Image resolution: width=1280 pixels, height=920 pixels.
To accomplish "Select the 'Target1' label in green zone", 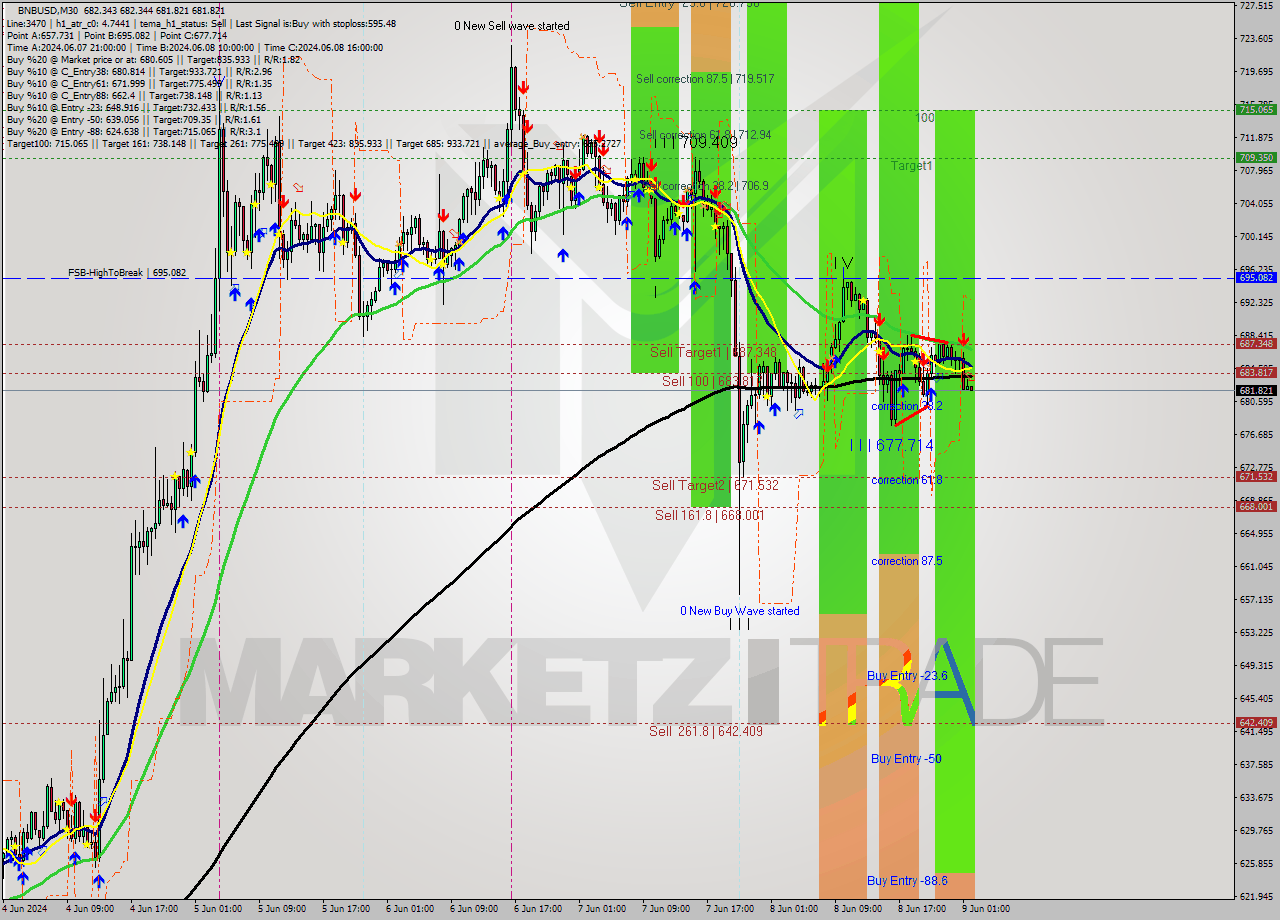I will click(912, 166).
